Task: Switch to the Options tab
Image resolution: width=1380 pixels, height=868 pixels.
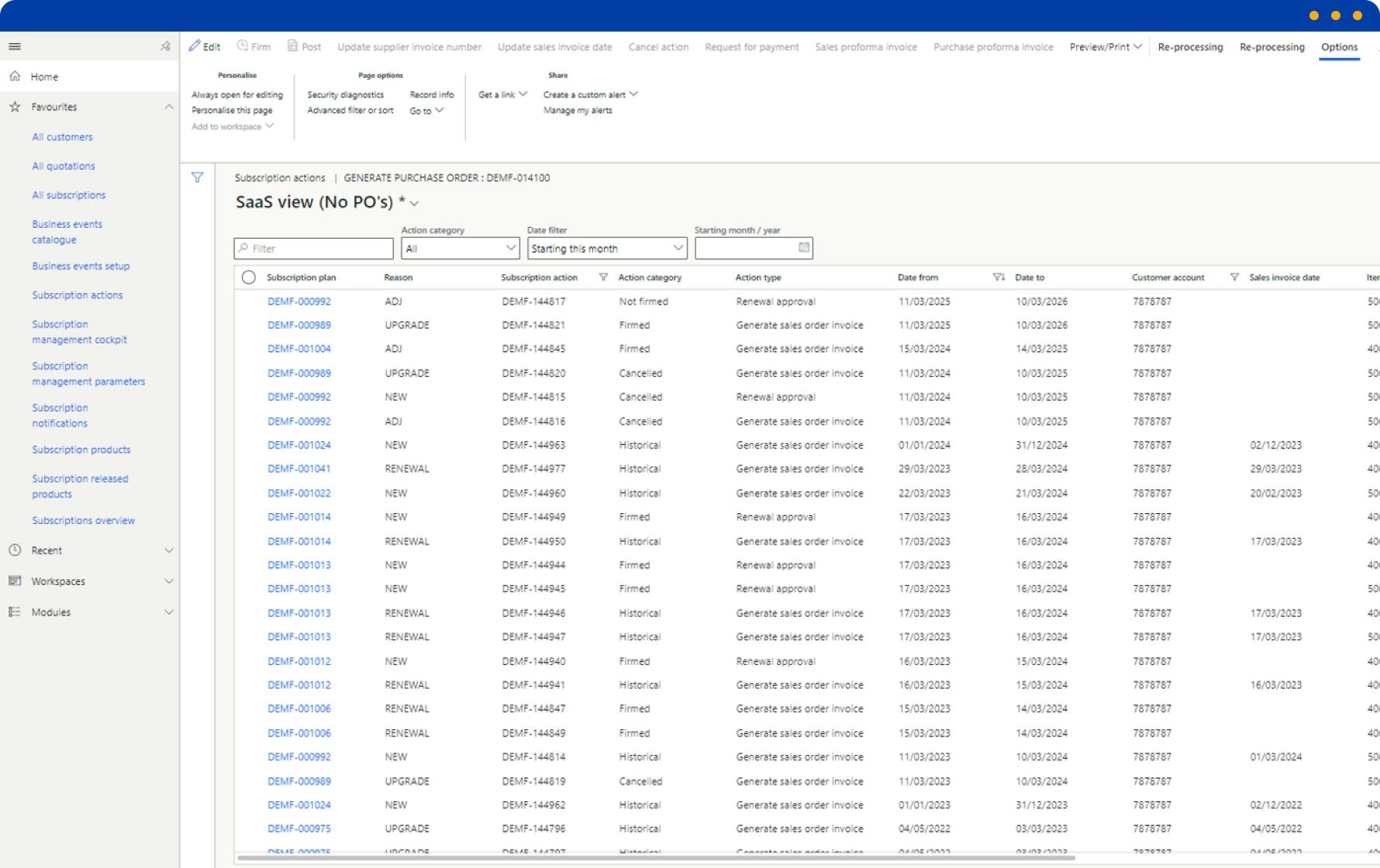Action: pos(1339,46)
